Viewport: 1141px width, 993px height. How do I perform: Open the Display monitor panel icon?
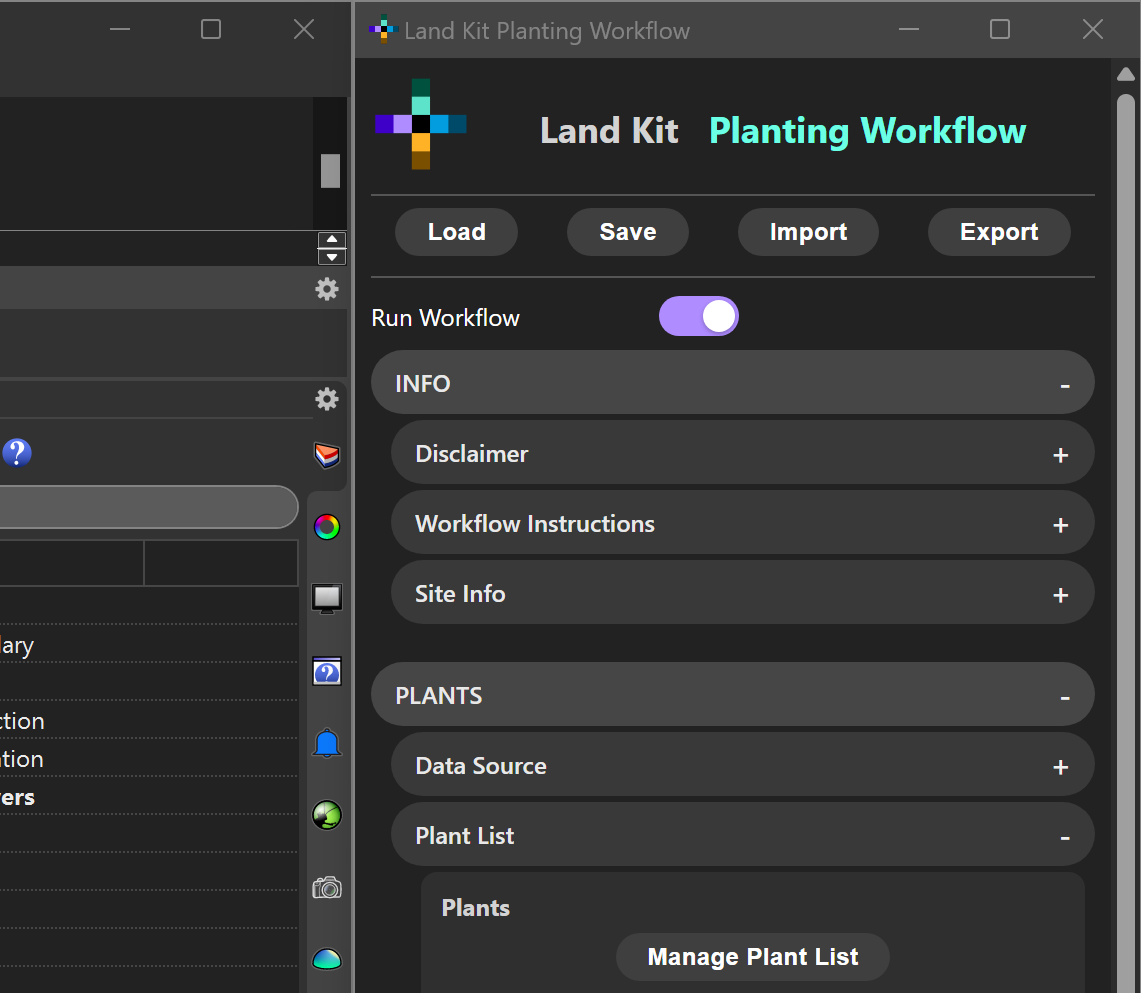coord(327,599)
